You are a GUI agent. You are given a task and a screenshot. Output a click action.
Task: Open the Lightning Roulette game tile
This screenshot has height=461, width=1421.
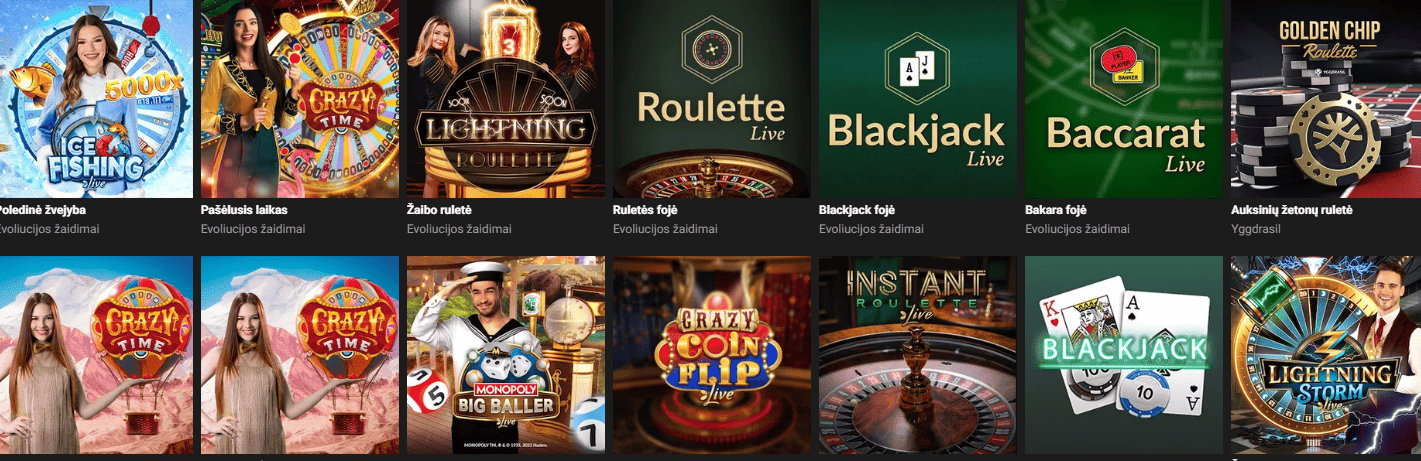pos(506,99)
